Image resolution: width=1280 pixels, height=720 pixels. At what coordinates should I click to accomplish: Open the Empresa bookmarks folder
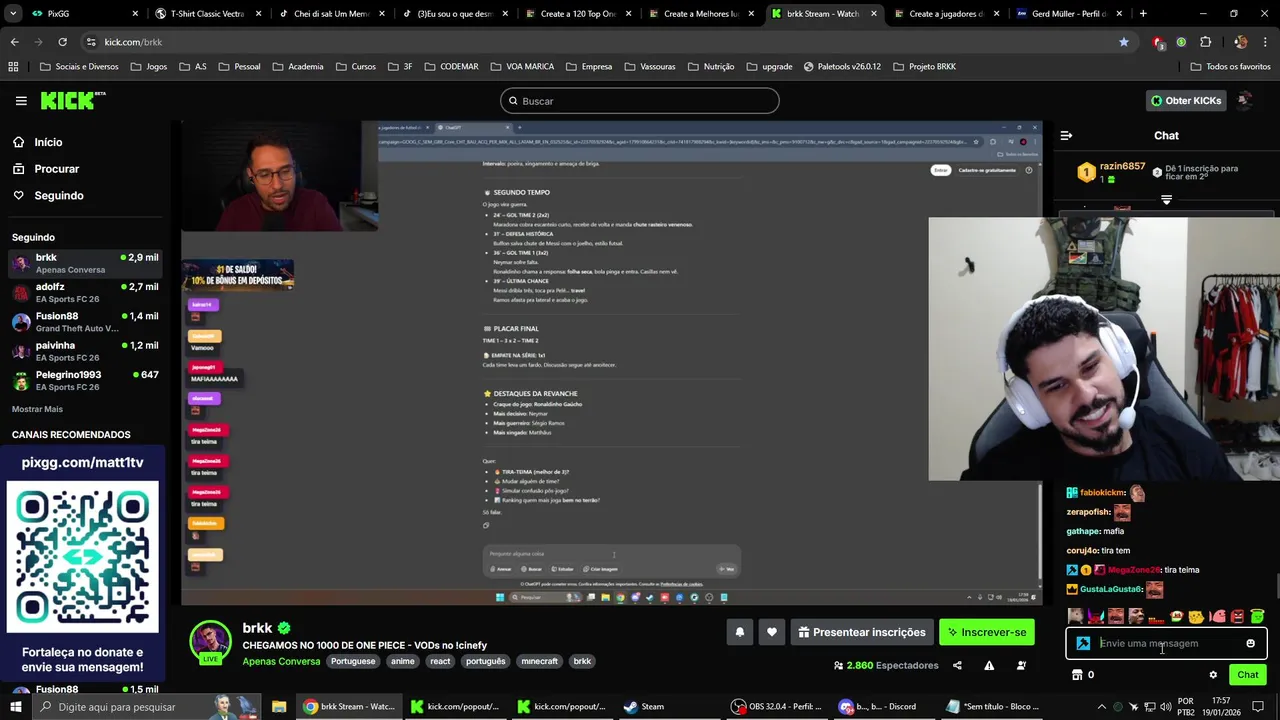(588, 67)
